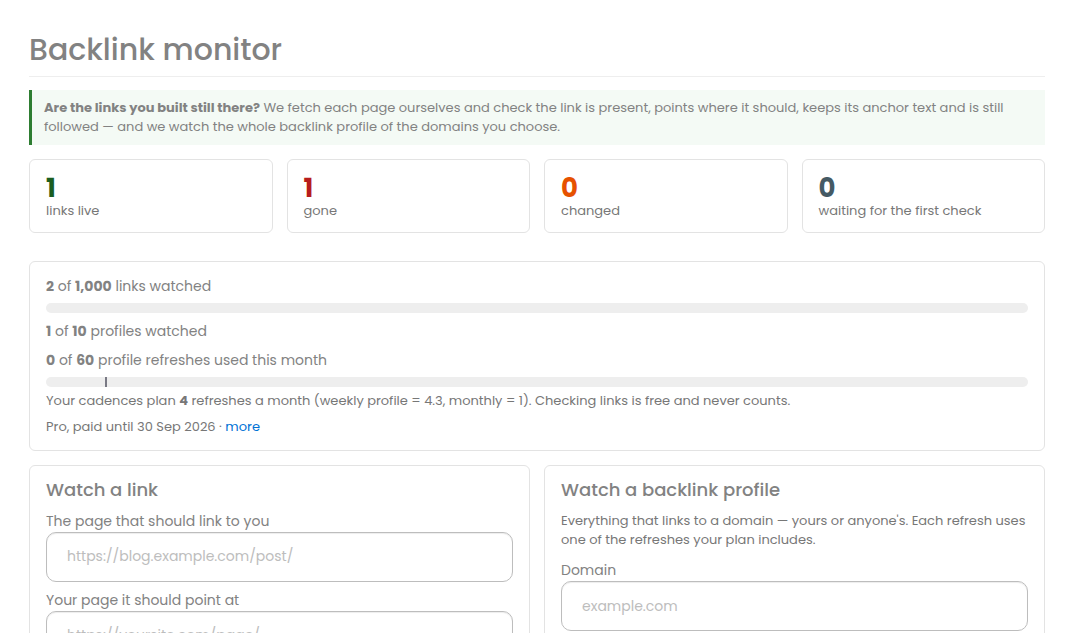Click the 'Your page it should point at' field
1074x633 pixels.
coord(279,622)
